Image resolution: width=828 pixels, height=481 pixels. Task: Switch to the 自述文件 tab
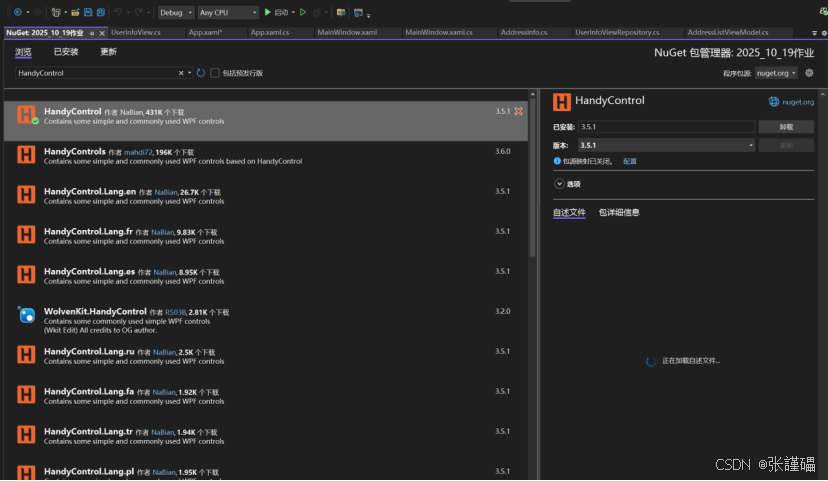tap(569, 212)
